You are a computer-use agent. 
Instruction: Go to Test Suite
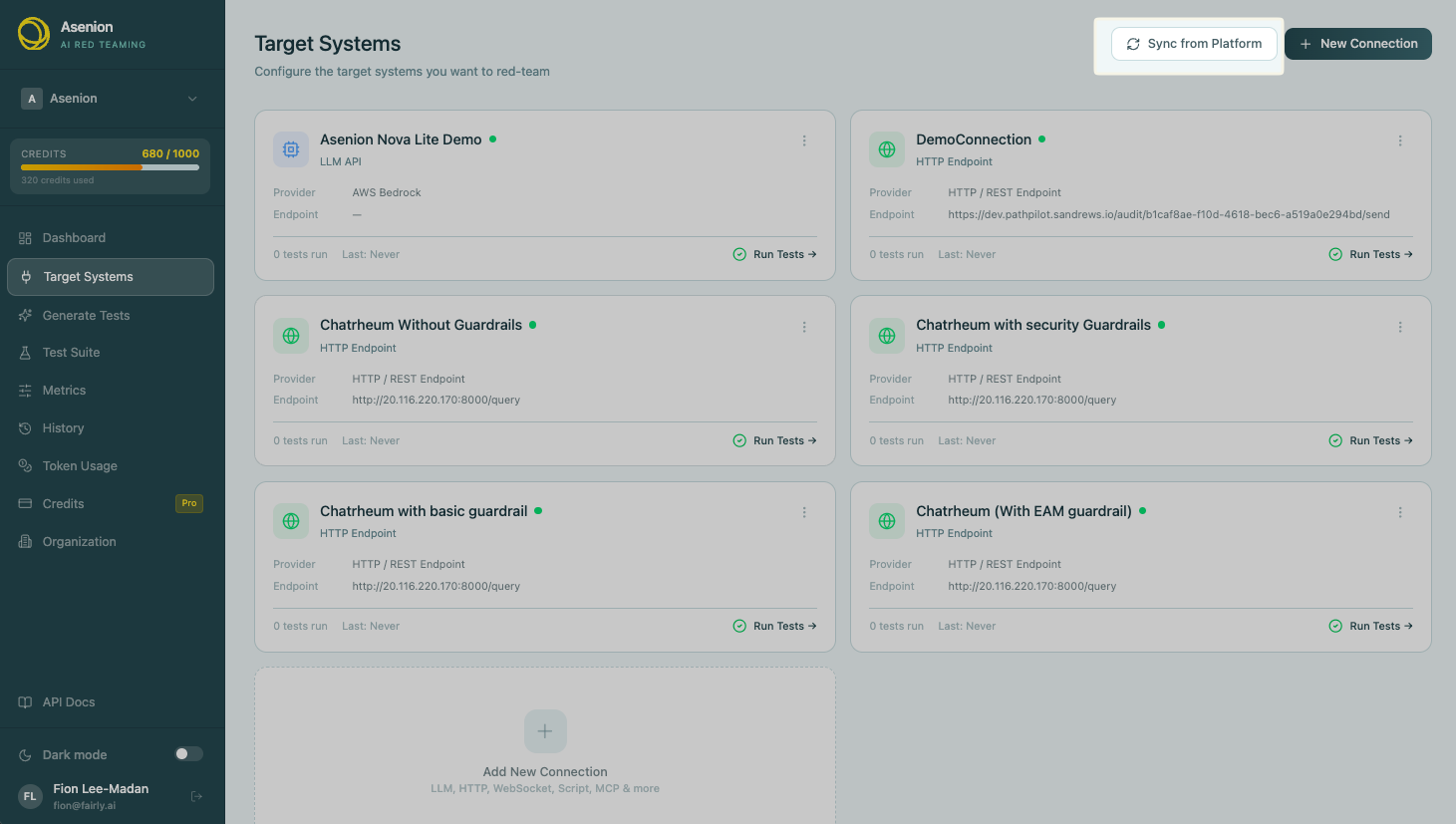111,353
